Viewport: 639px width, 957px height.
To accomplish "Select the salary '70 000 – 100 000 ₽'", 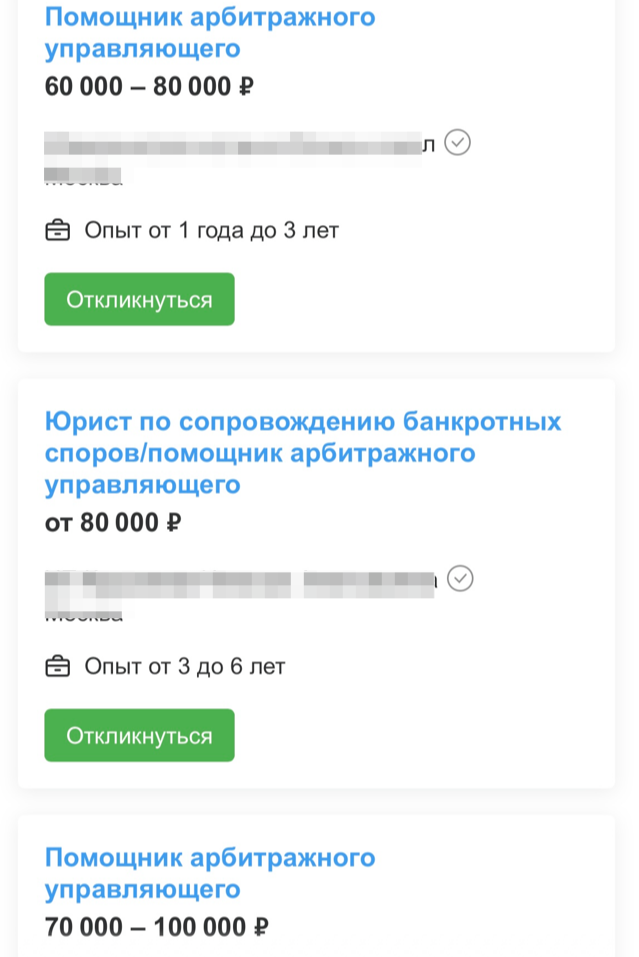I will 157,926.
